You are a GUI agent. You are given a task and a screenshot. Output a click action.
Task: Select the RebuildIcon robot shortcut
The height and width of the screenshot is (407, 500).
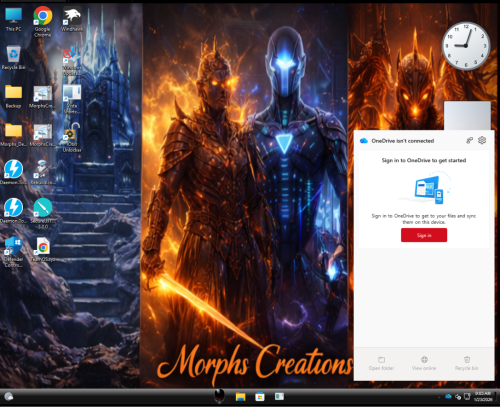43,172
